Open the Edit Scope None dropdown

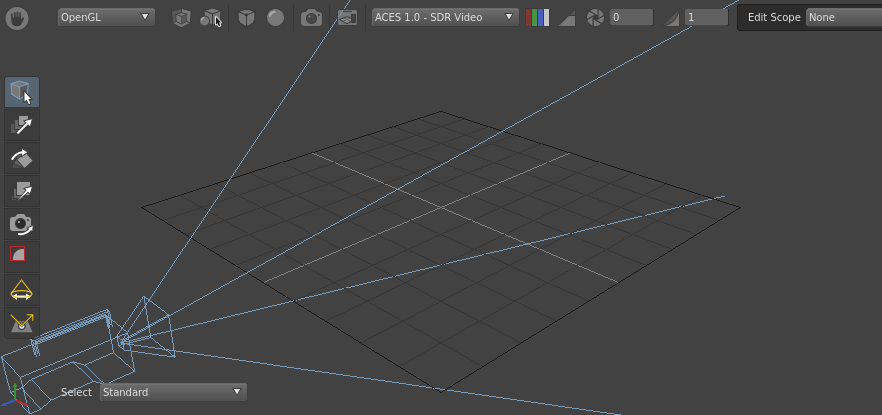[843, 17]
